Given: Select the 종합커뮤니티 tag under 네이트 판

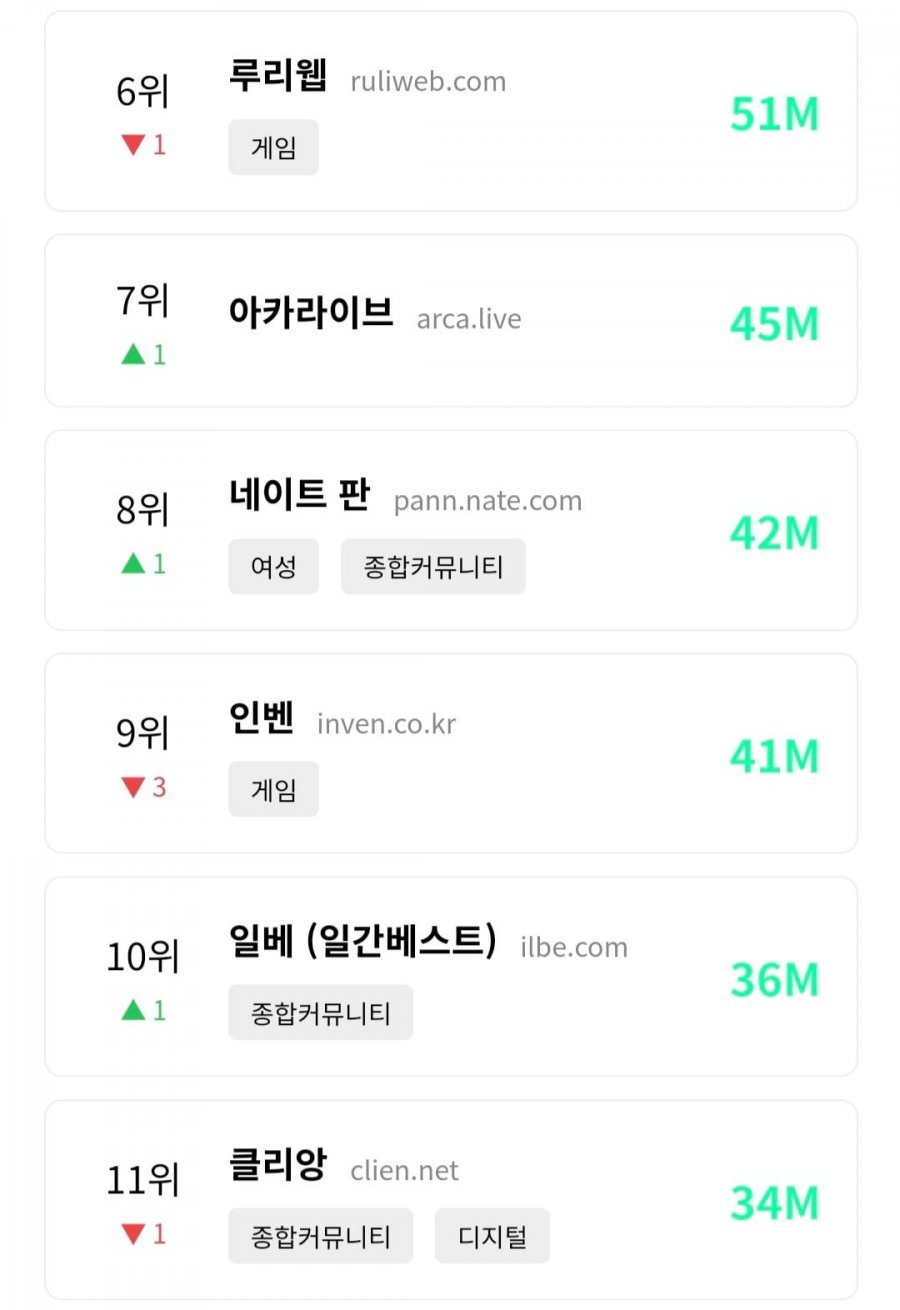Looking at the screenshot, I should (x=433, y=567).
